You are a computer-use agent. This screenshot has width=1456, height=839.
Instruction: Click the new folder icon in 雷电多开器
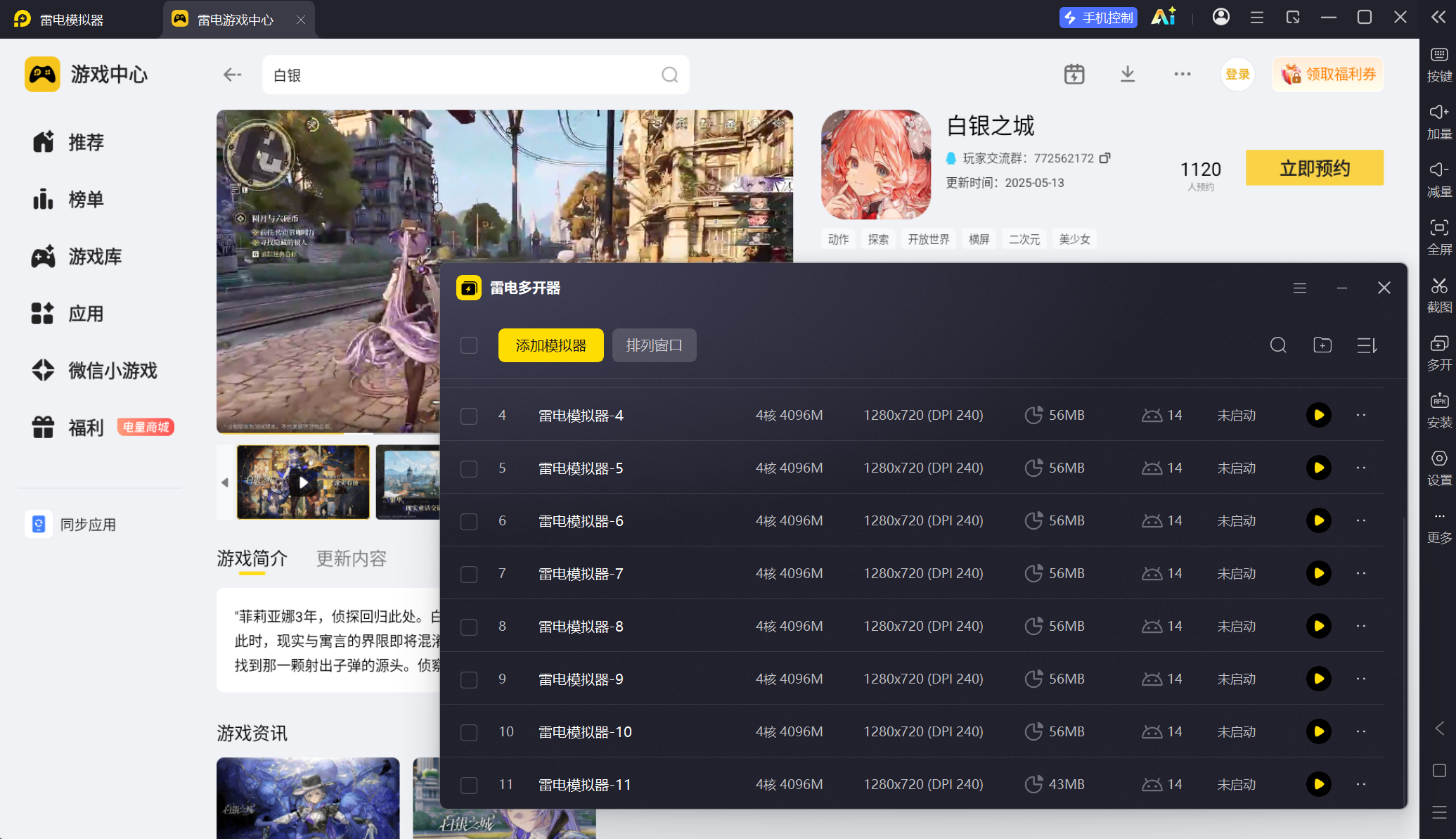pyautogui.click(x=1322, y=345)
